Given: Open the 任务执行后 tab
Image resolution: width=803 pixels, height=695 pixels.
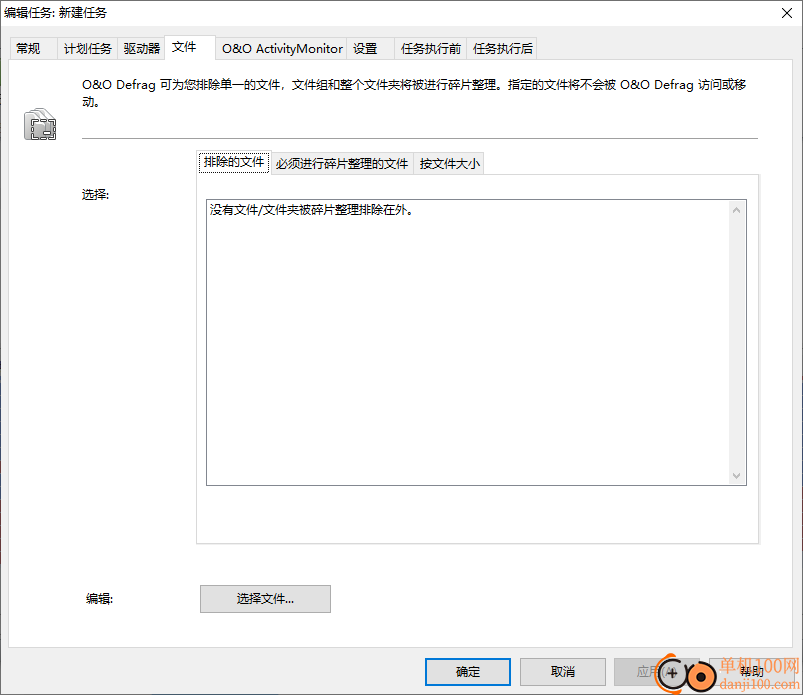Looking at the screenshot, I should (502, 49).
